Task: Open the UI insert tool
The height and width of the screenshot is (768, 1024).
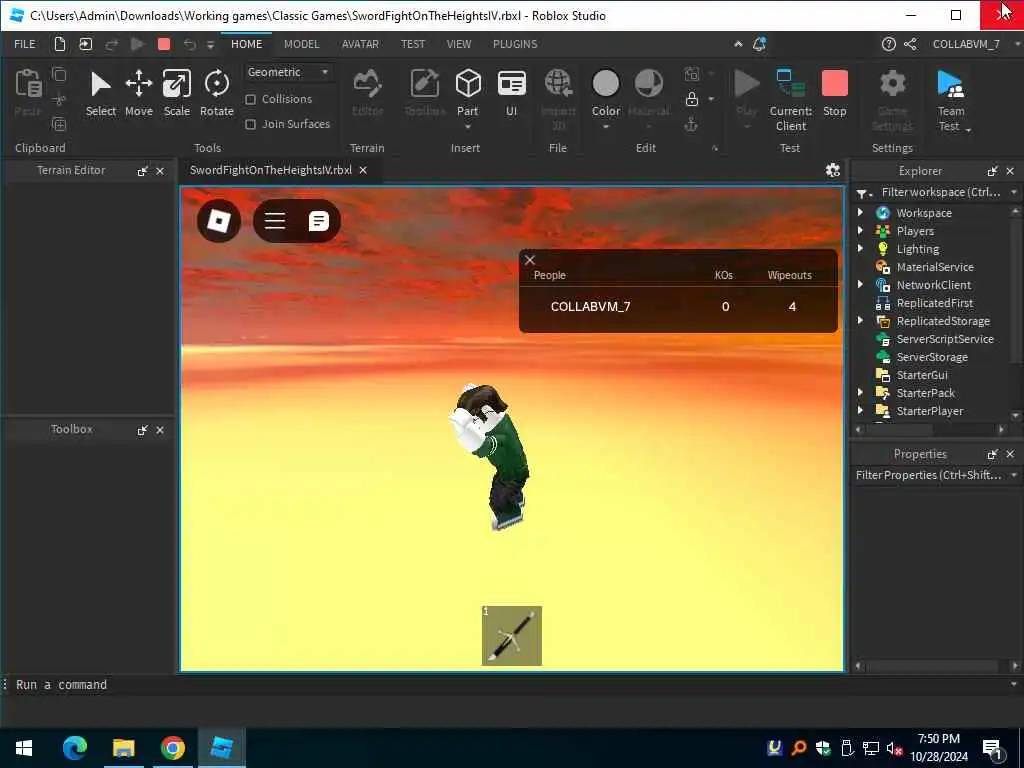Action: (x=511, y=93)
